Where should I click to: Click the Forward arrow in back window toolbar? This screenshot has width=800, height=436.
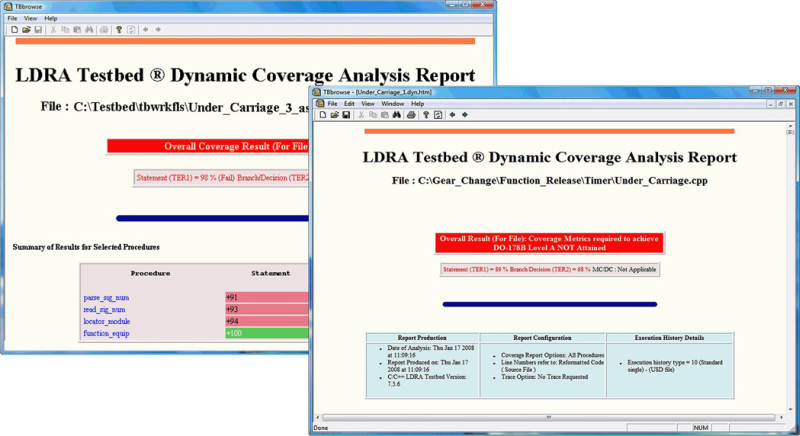158,30
